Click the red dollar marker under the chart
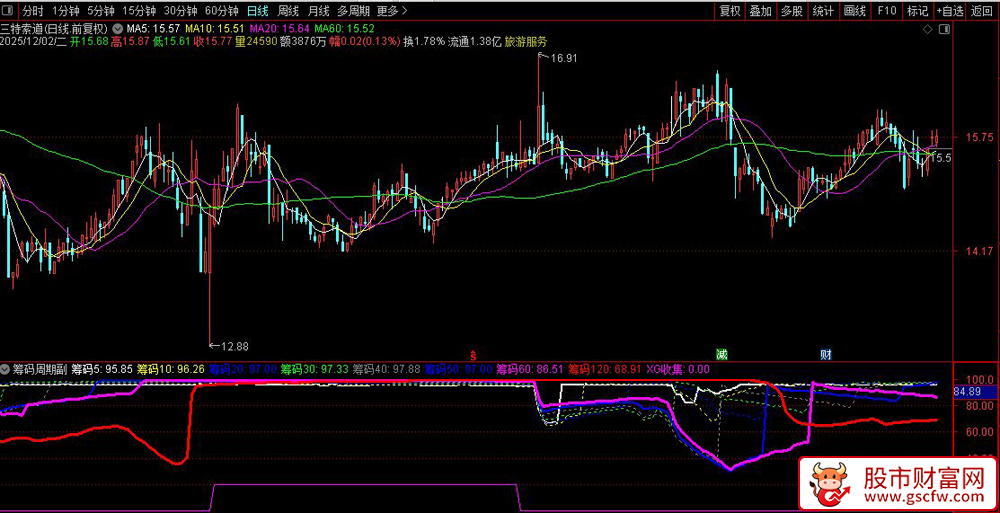This screenshot has height=513, width=1000. (473, 354)
